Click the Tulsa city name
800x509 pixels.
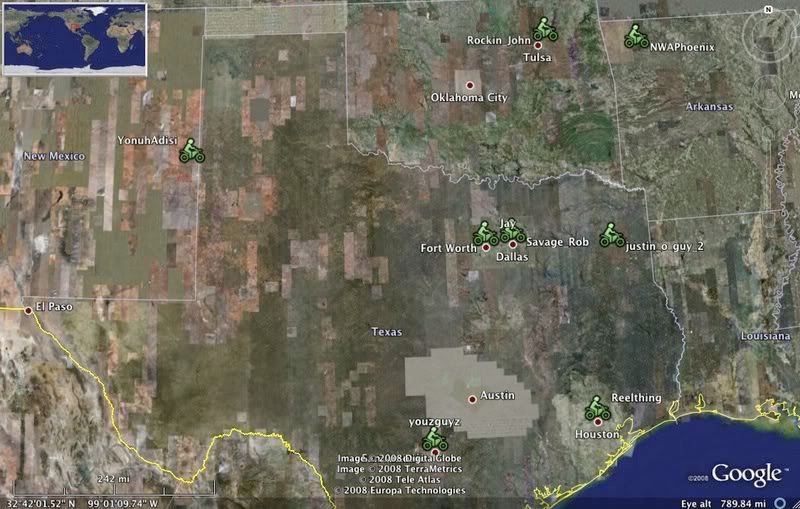pos(537,57)
